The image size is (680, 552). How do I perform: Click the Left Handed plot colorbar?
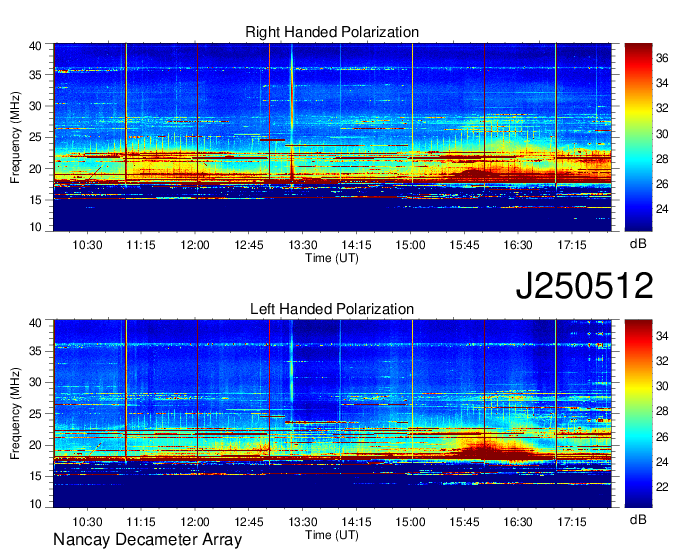tap(638, 414)
